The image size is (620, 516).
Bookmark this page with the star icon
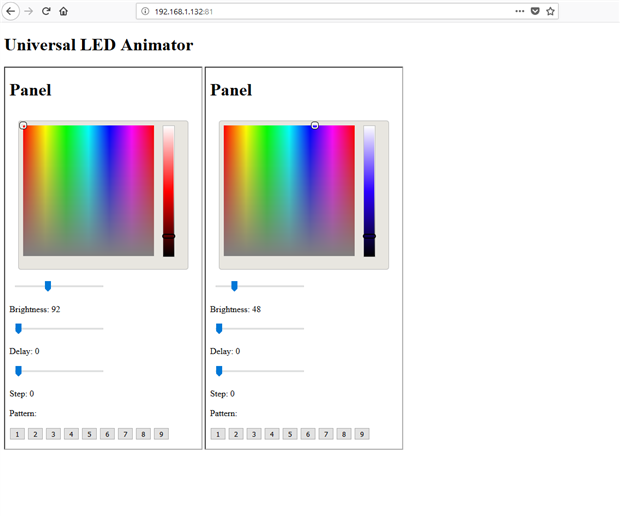(x=550, y=11)
